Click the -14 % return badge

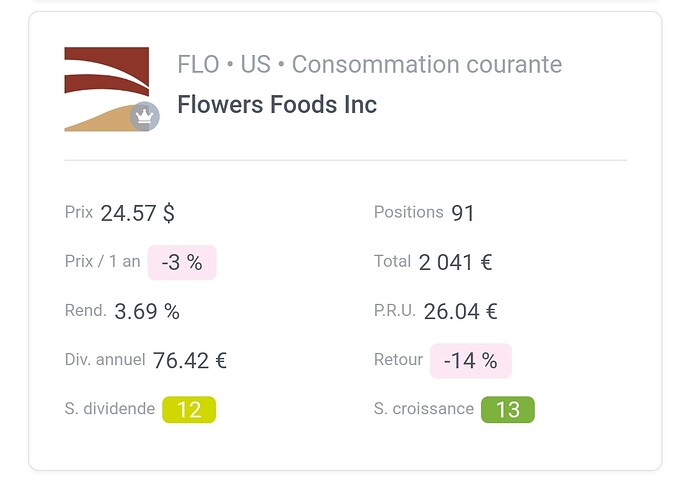[470, 361]
